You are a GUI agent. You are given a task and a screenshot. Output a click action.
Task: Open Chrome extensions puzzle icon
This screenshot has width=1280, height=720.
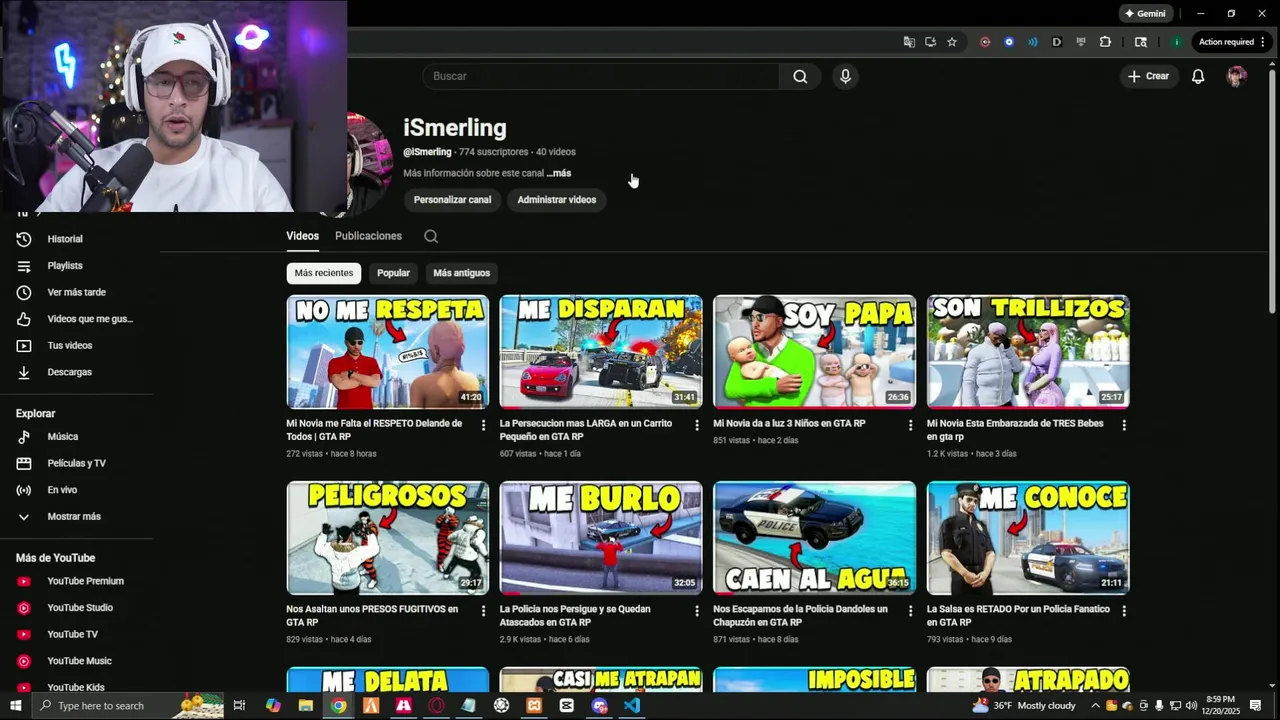coord(1105,42)
